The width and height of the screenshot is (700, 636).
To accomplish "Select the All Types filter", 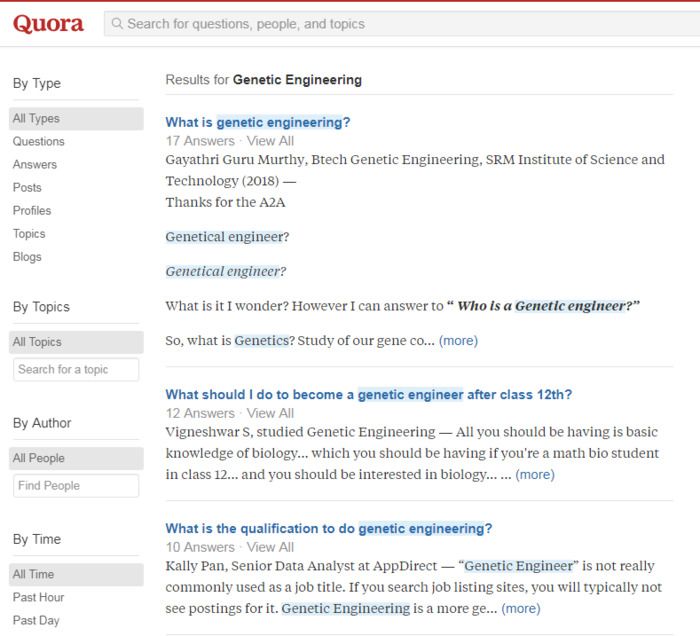I will pos(37,118).
